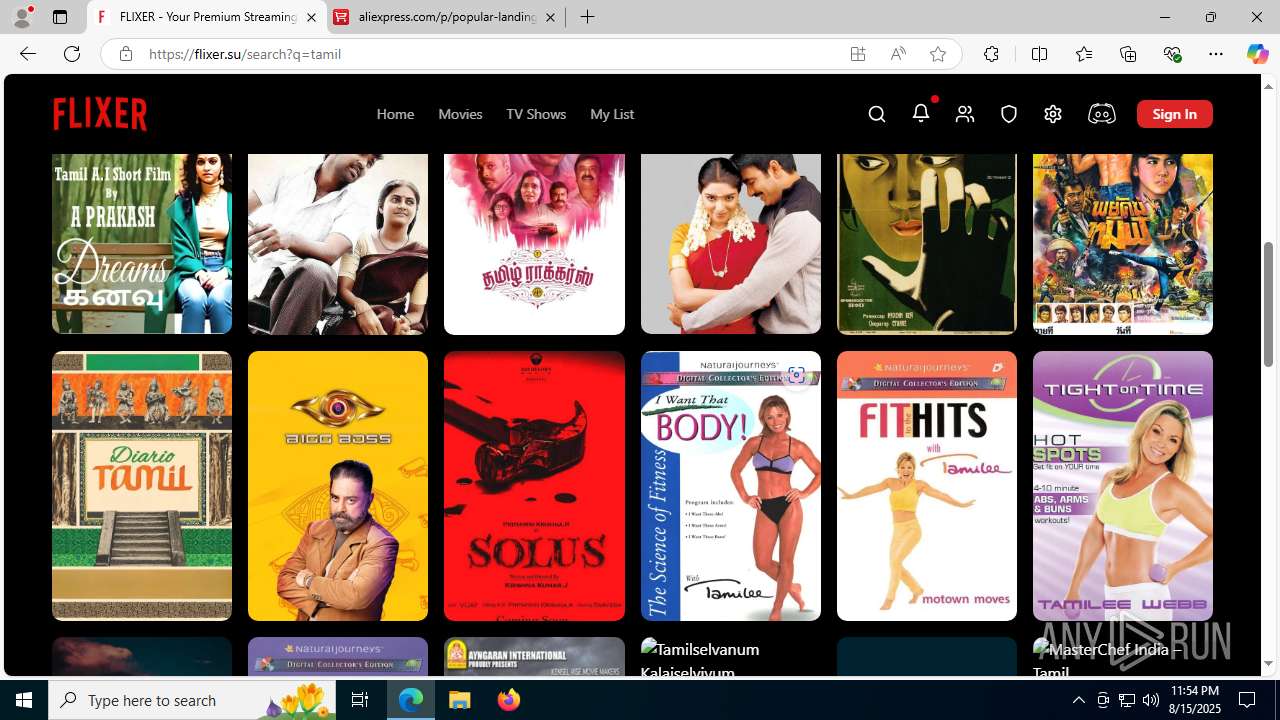Turn on Read aloud in the address bar
The height and width of the screenshot is (720, 1280).
[898, 54]
